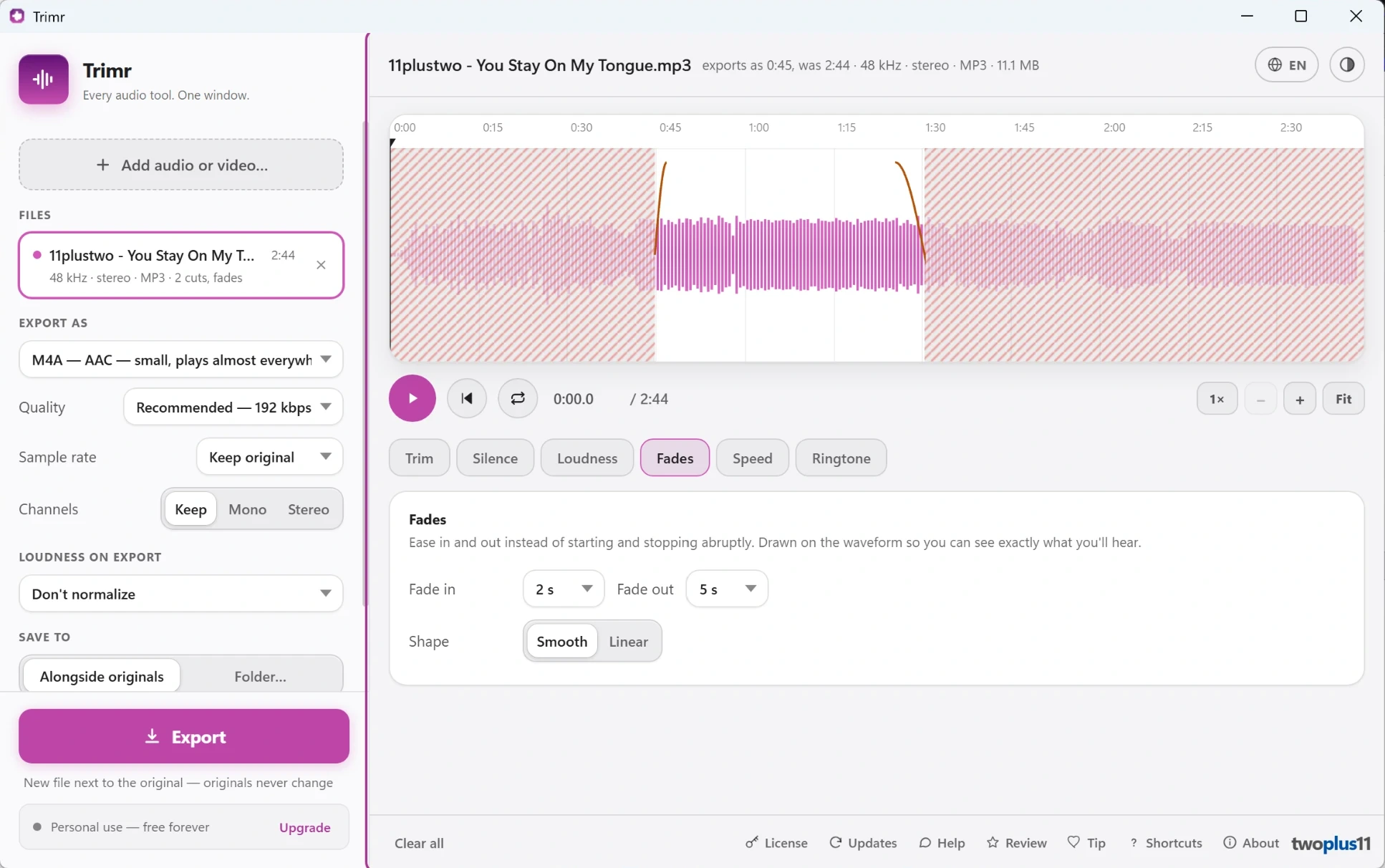
Task: Switch to the Loudness tab
Action: [587, 458]
